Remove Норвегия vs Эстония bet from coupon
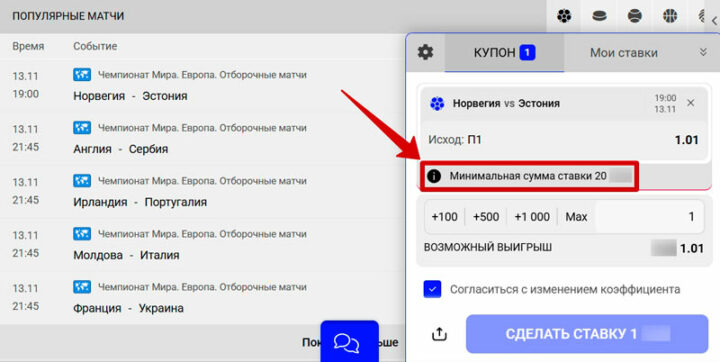The width and height of the screenshot is (720, 362). (690, 103)
